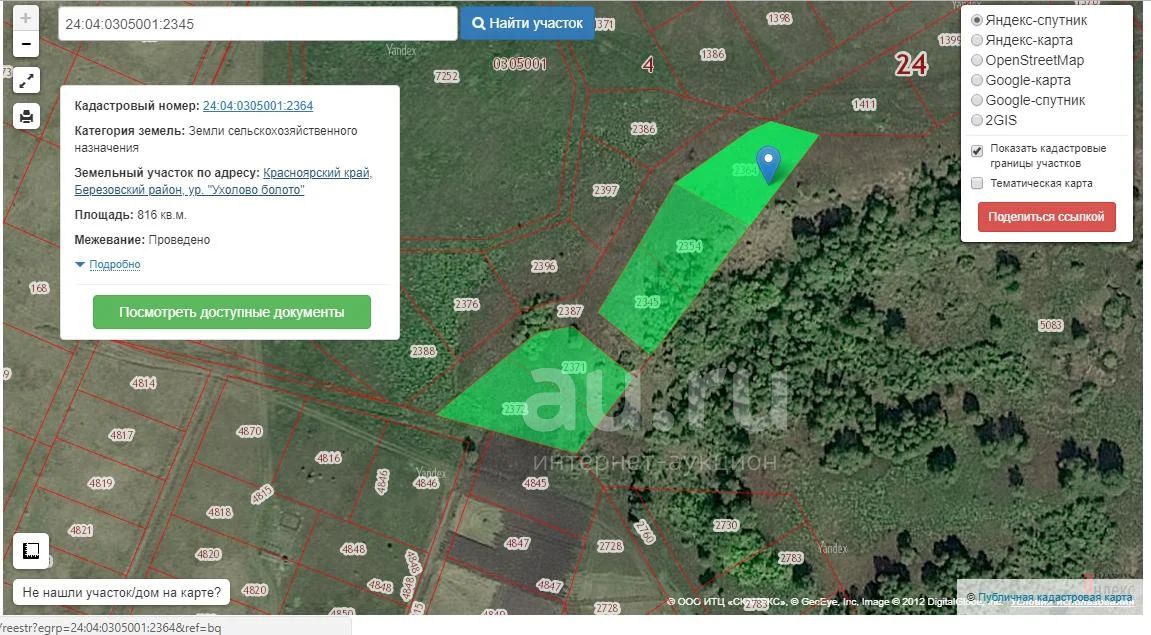Screen dimensions: 1151x635
Task: Choose Google-спутник as the base map
Action: tap(977, 100)
